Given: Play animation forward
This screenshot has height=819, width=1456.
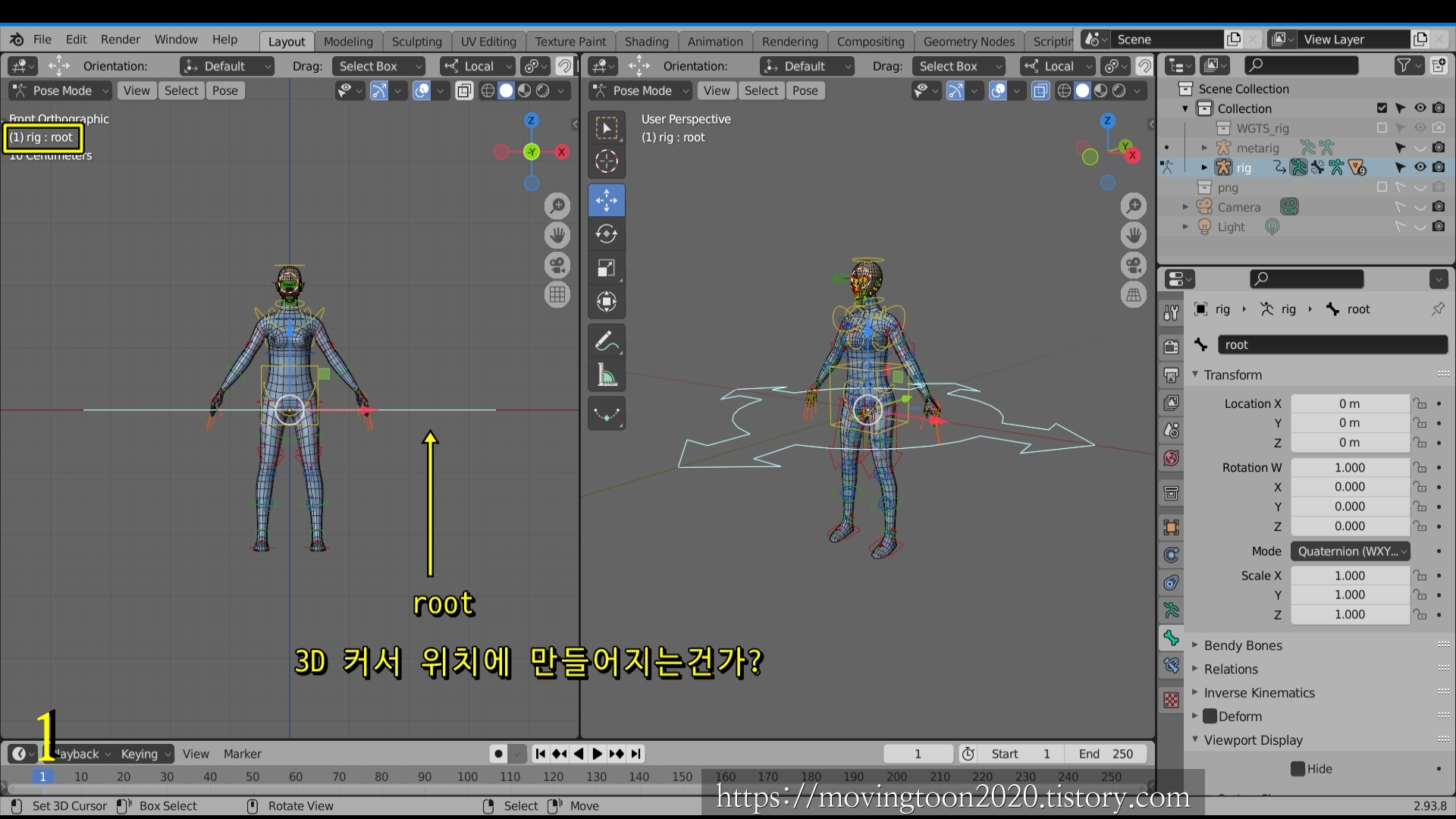Looking at the screenshot, I should pos(597,754).
